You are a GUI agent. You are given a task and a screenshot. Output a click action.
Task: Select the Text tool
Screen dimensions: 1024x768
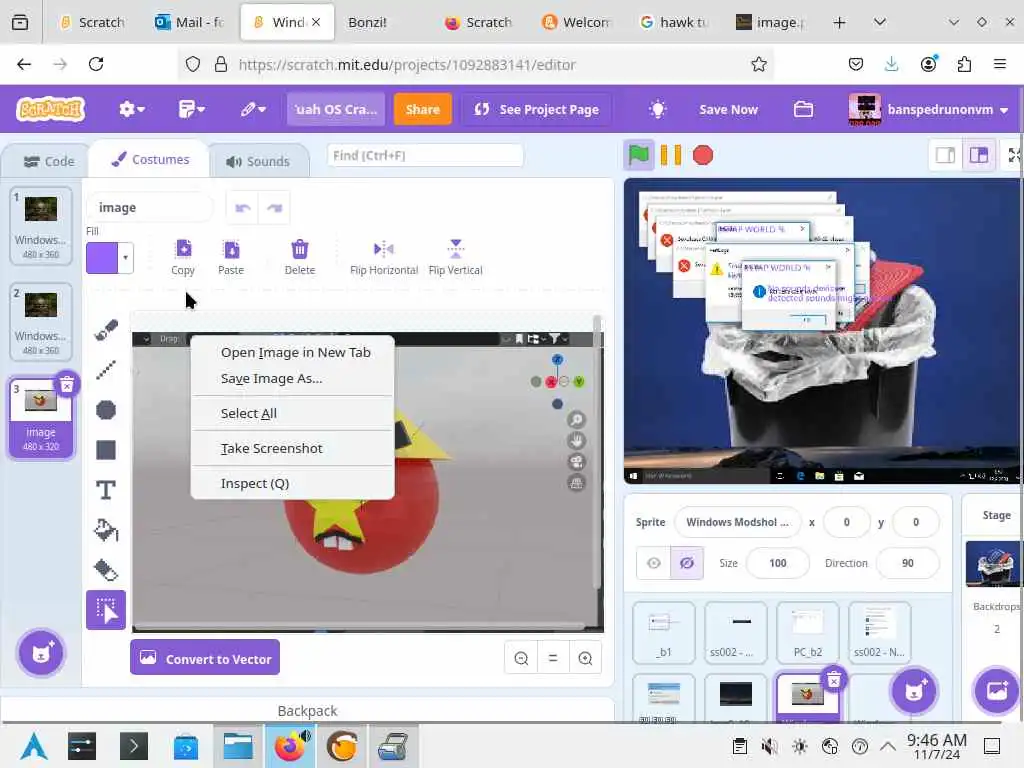pos(106,490)
